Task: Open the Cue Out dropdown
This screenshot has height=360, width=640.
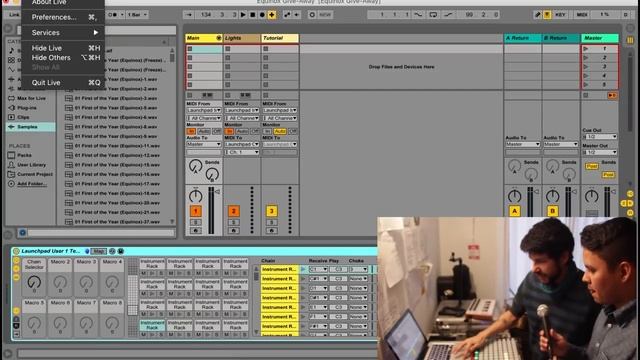Action: pos(600,137)
